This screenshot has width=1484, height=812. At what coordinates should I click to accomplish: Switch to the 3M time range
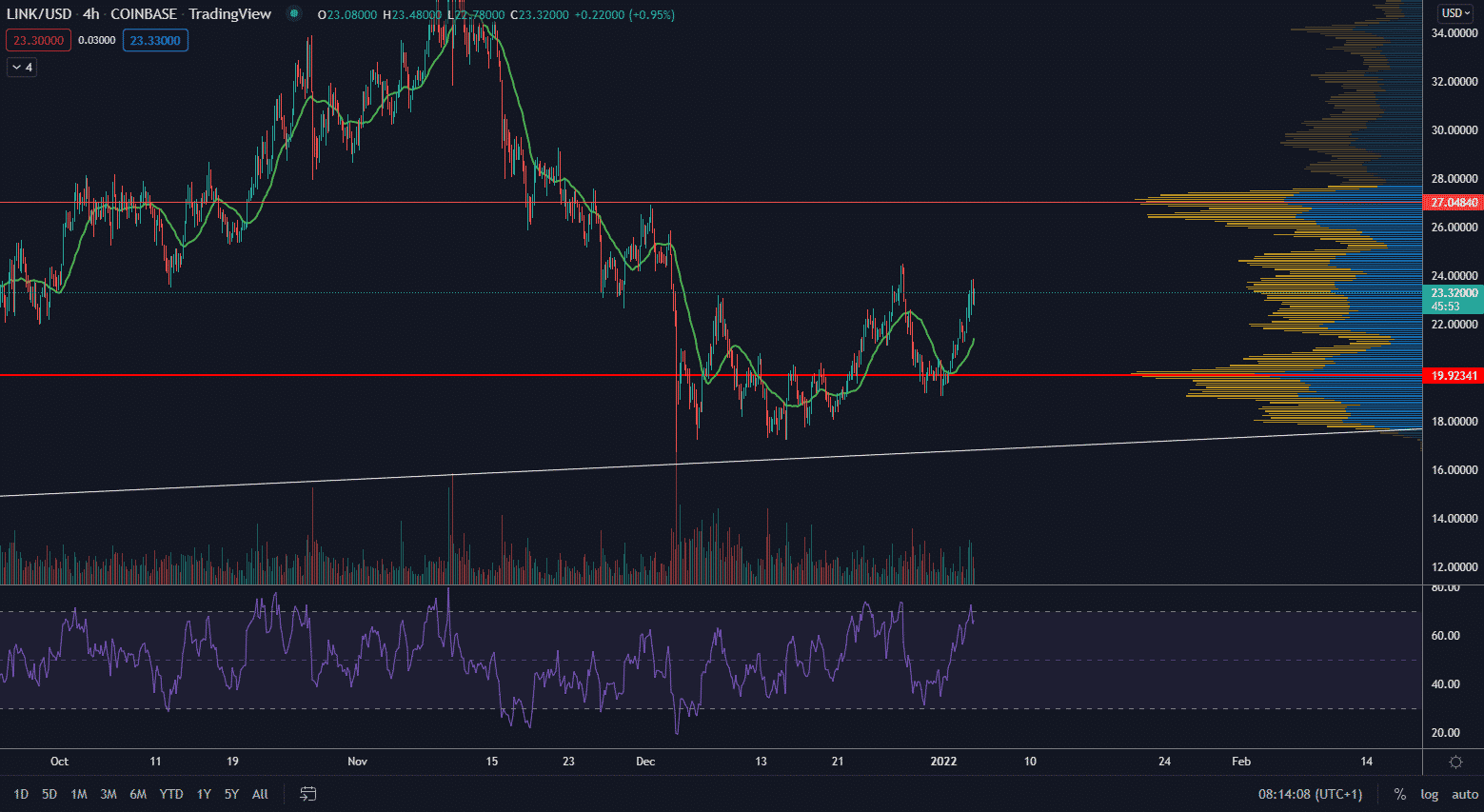pyautogui.click(x=109, y=794)
